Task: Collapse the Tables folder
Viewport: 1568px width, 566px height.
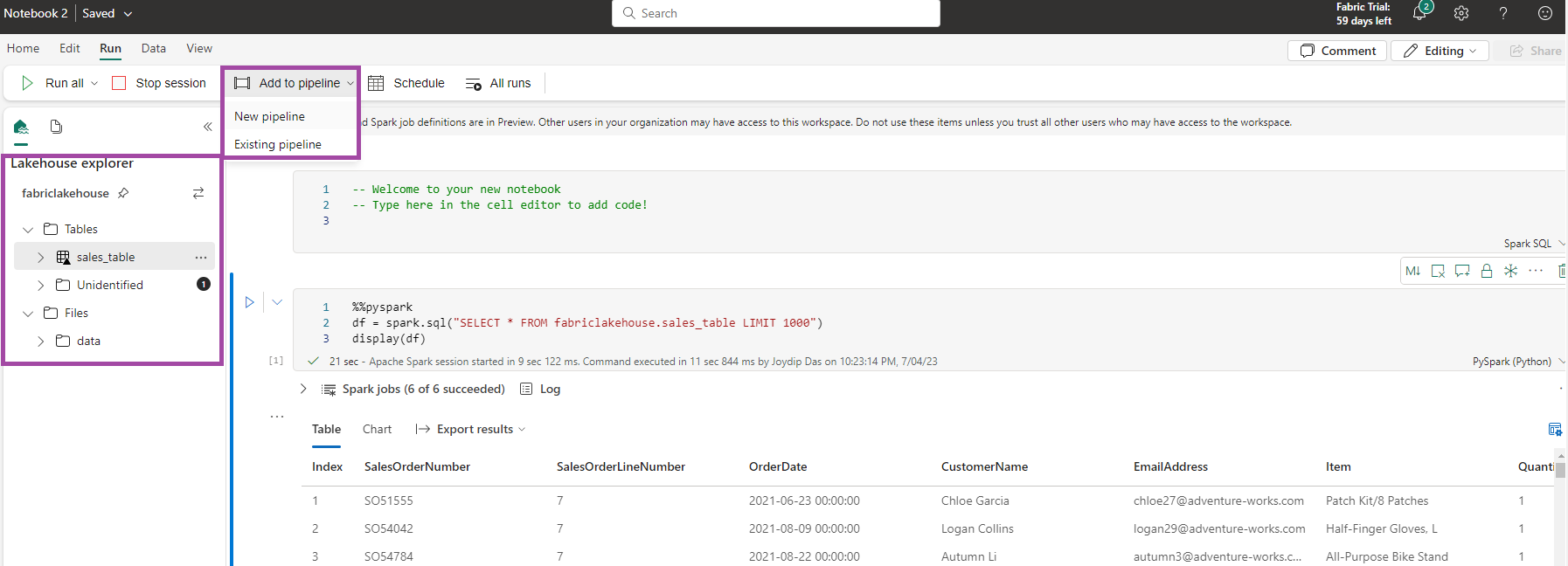Action: coord(28,230)
